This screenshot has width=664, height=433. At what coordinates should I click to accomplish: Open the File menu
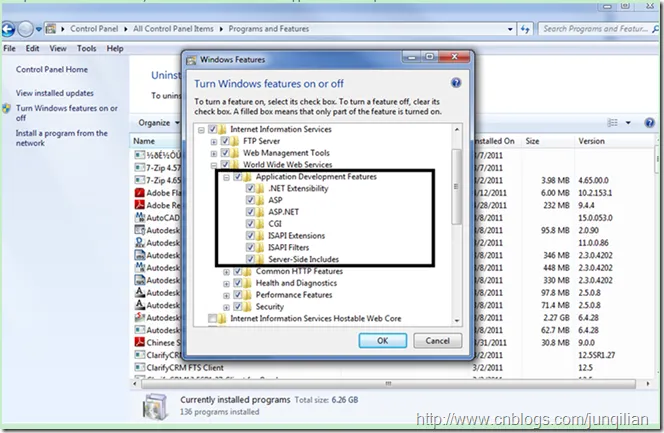coord(9,48)
